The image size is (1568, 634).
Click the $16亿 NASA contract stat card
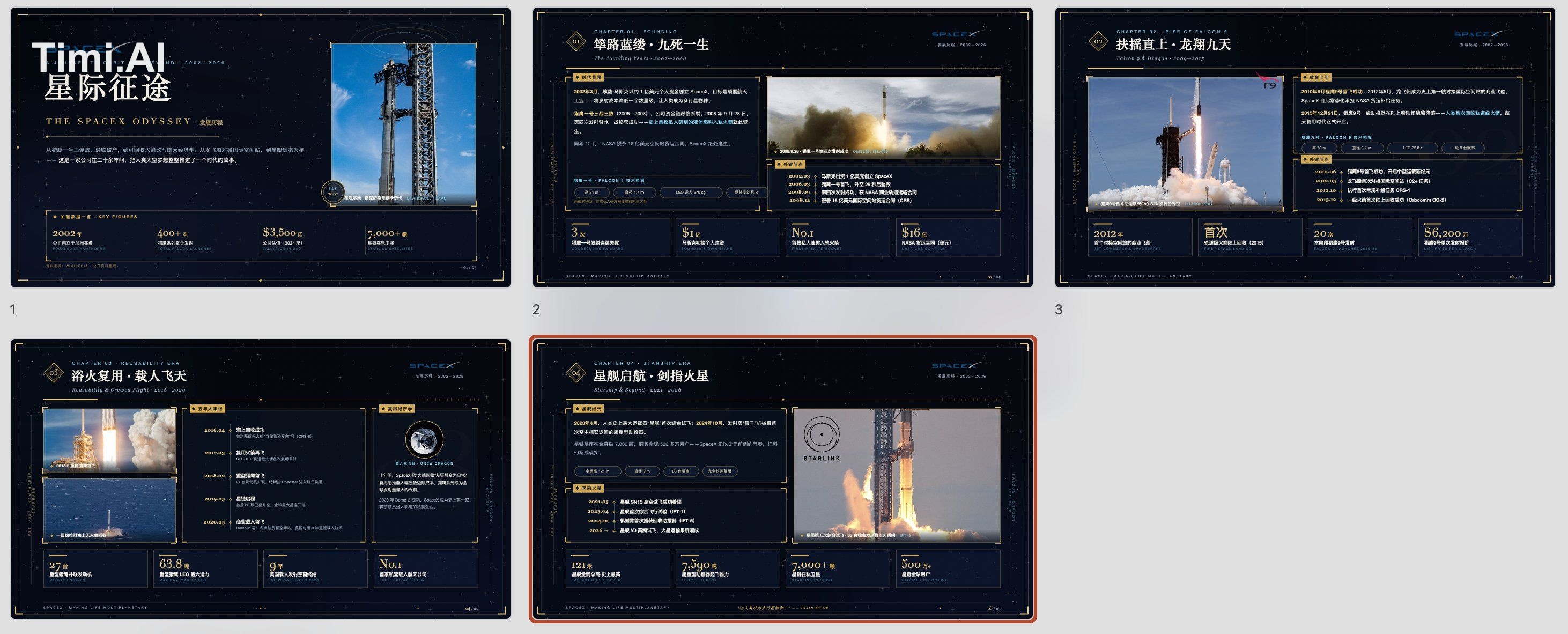click(x=948, y=237)
